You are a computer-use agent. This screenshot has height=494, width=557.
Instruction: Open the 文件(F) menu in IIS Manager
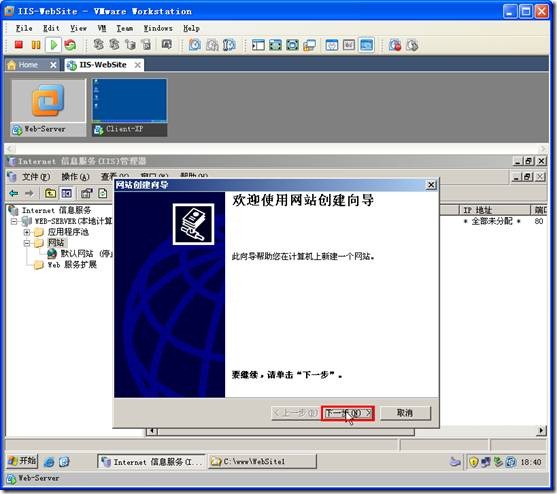pos(36,177)
